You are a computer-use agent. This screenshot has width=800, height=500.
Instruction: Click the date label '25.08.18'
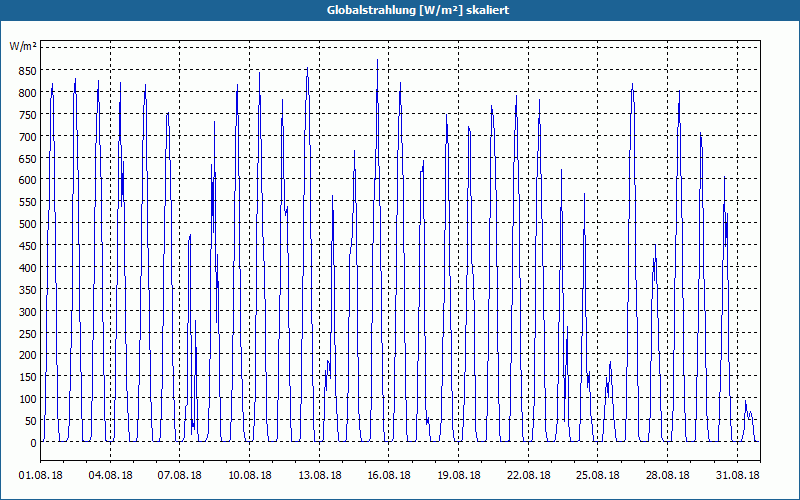[x=598, y=475]
